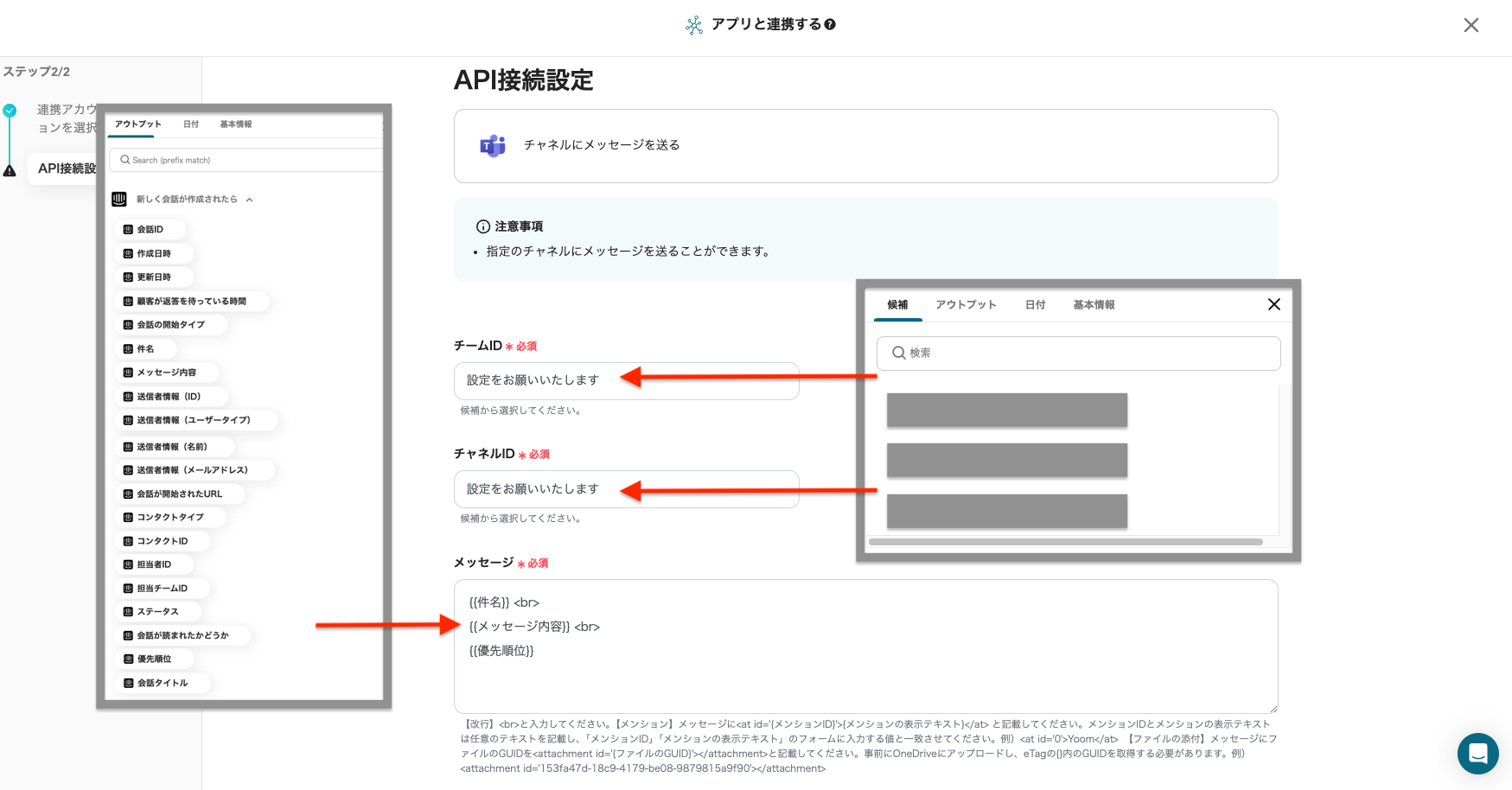1512x790 pixels.
Task: Insert the 会話タイトル chip
Action: [163, 683]
